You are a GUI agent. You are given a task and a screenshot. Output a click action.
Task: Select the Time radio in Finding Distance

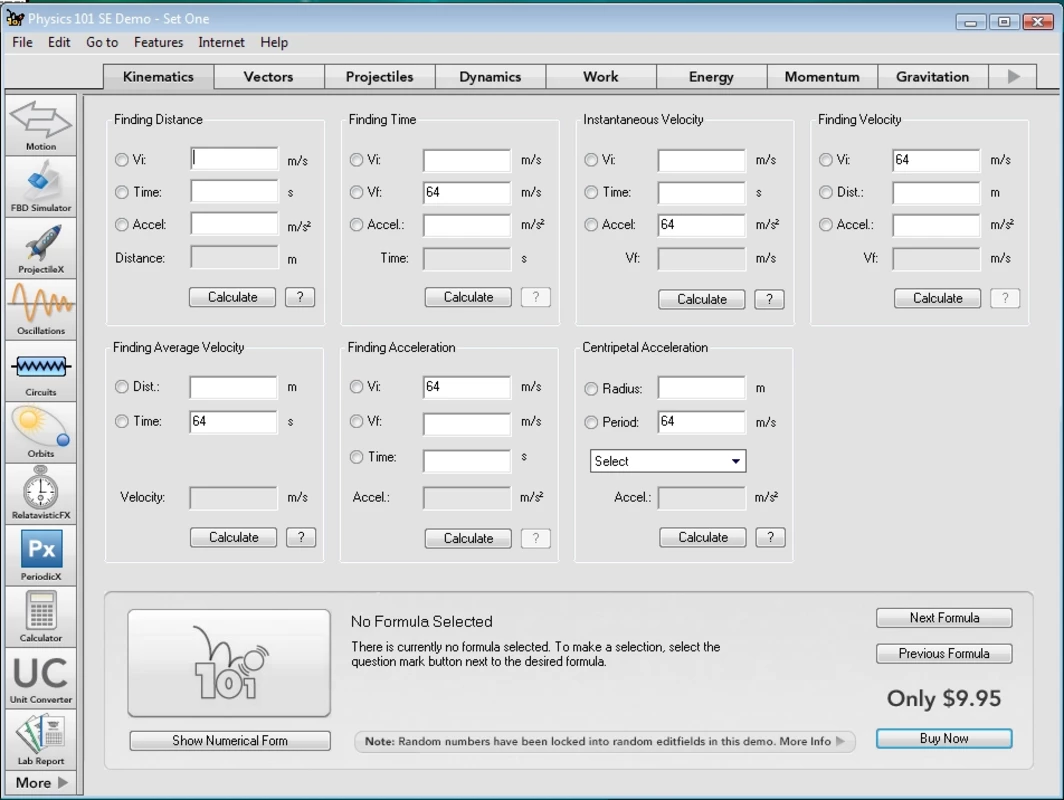coord(121,193)
